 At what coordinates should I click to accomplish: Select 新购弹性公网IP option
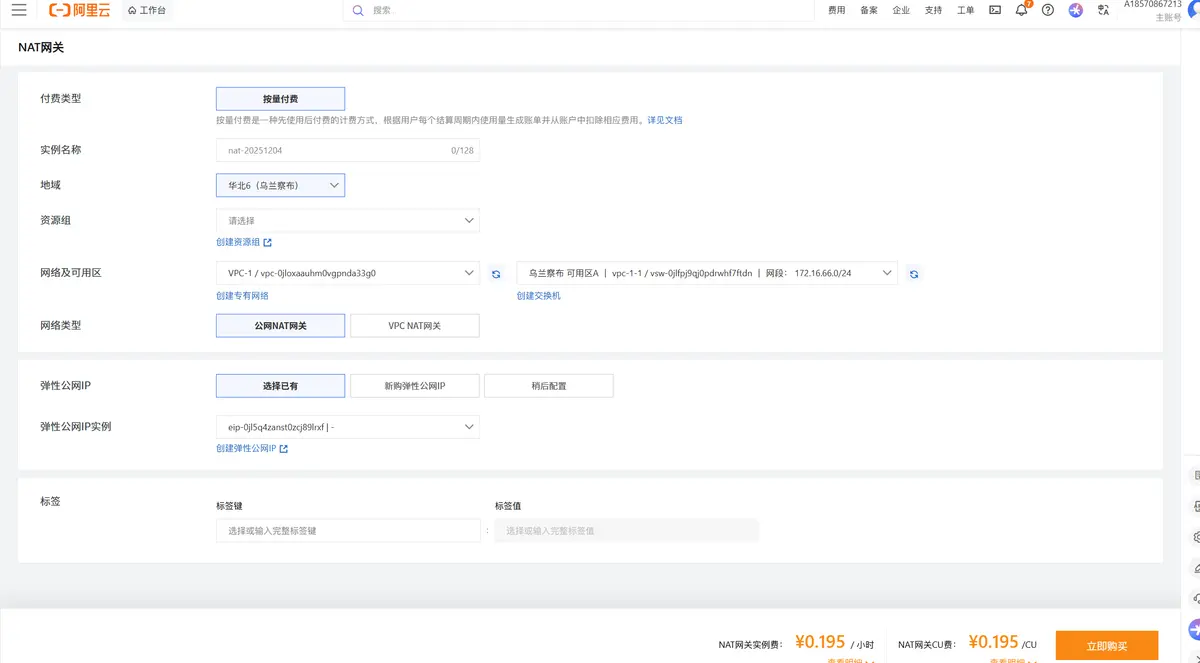414,386
